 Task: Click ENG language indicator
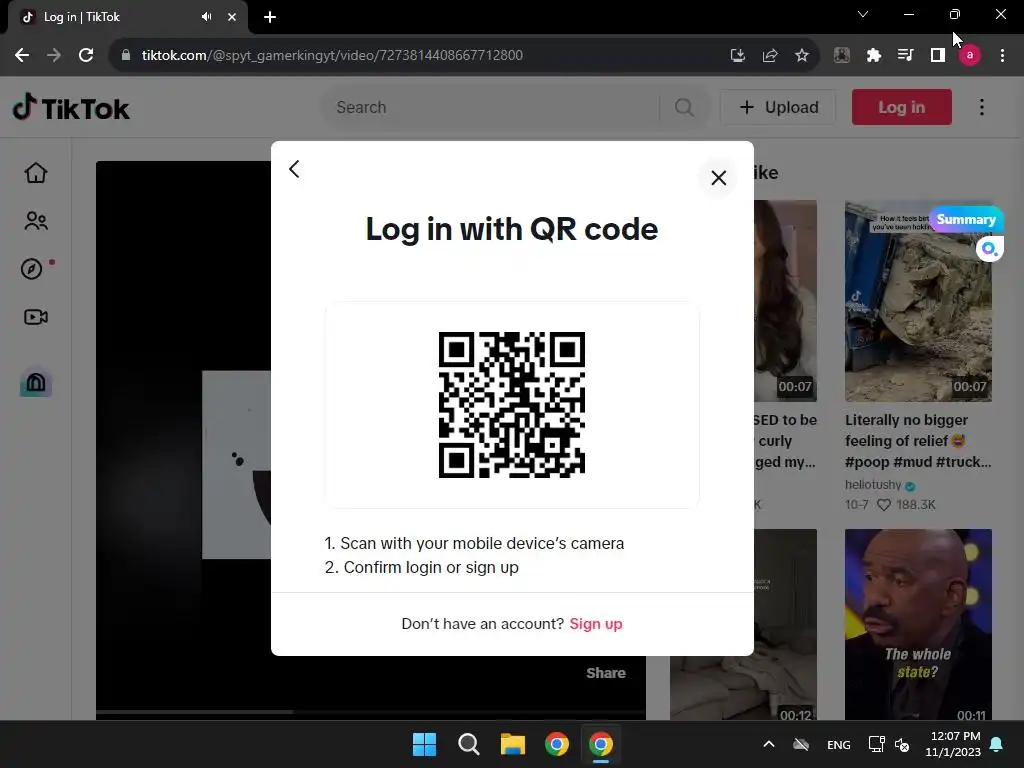click(x=839, y=744)
